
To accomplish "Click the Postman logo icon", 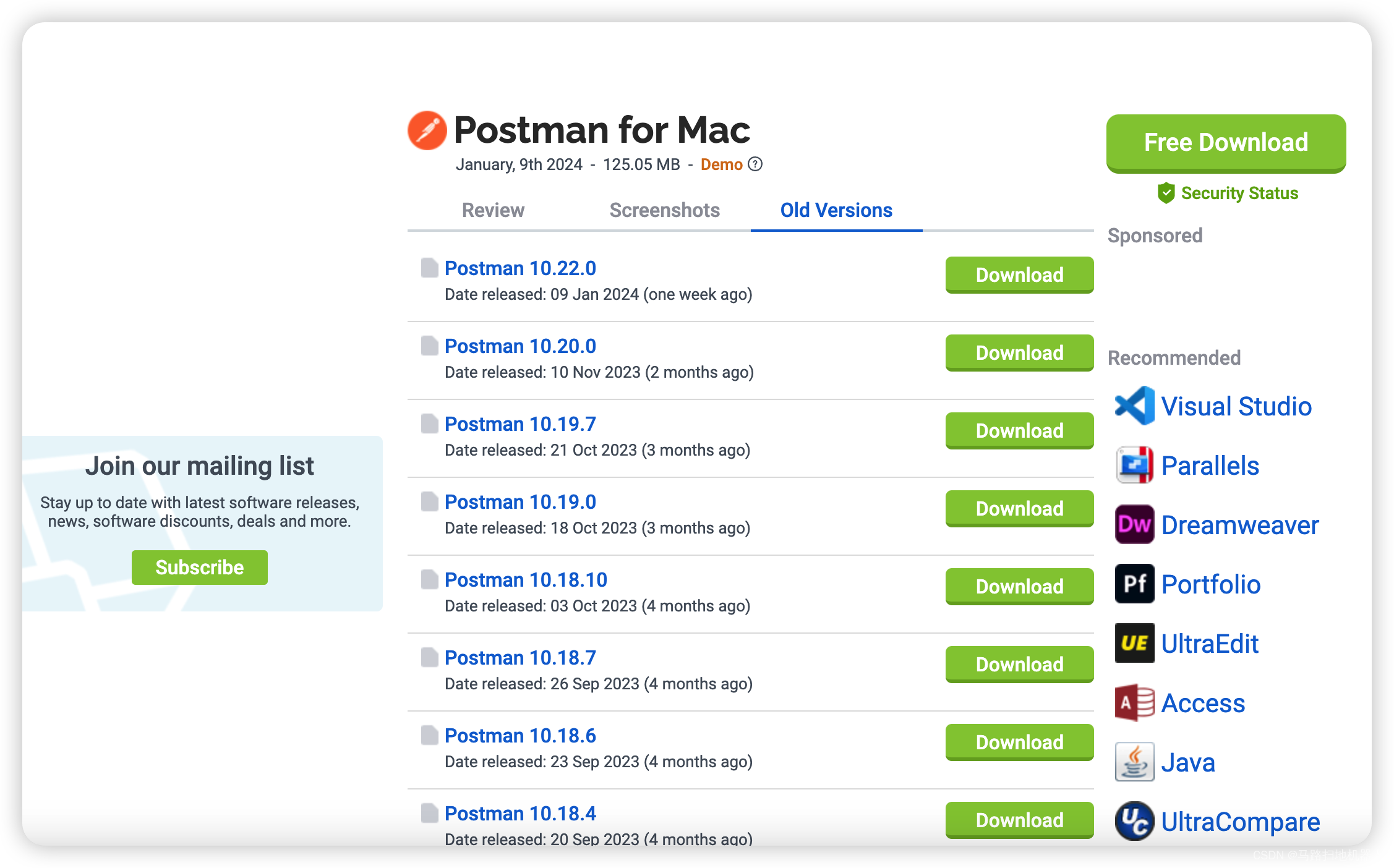I will tap(427, 130).
